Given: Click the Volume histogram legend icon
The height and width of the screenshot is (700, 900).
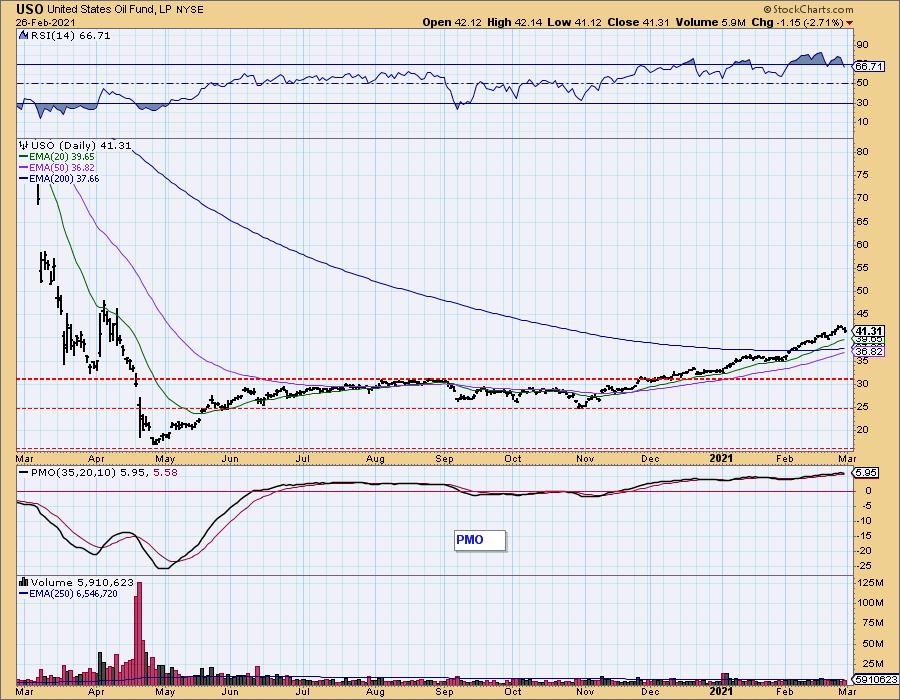Looking at the screenshot, I should point(24,582).
